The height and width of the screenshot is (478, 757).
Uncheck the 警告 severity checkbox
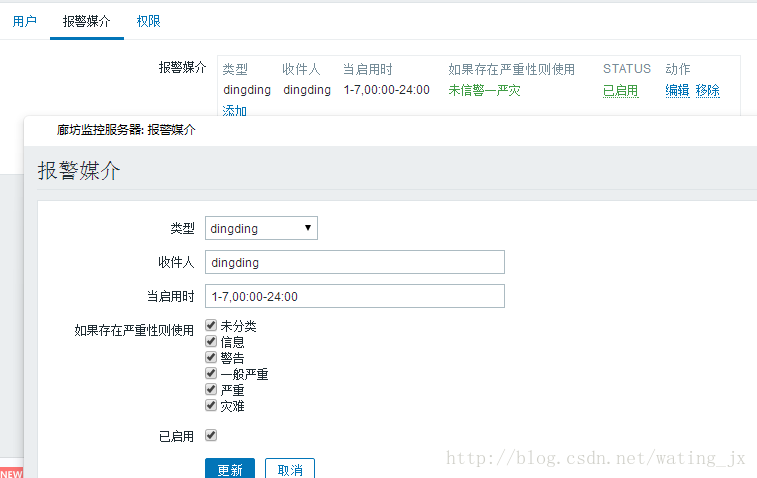click(211, 357)
